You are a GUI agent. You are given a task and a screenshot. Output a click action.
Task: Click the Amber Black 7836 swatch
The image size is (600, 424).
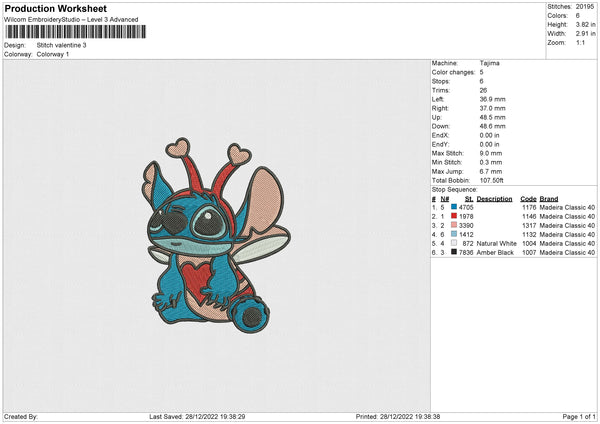(453, 252)
